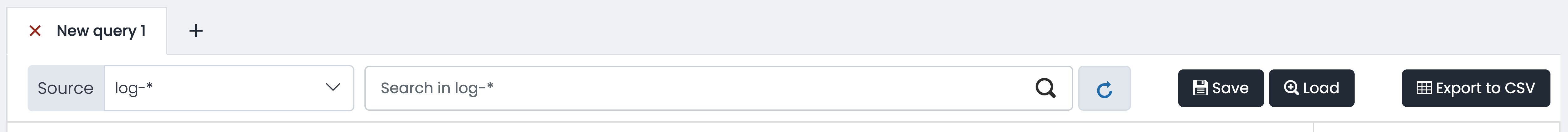This screenshot has width=1568, height=132.
Task: Select the New query 1 tab
Action: tap(101, 31)
